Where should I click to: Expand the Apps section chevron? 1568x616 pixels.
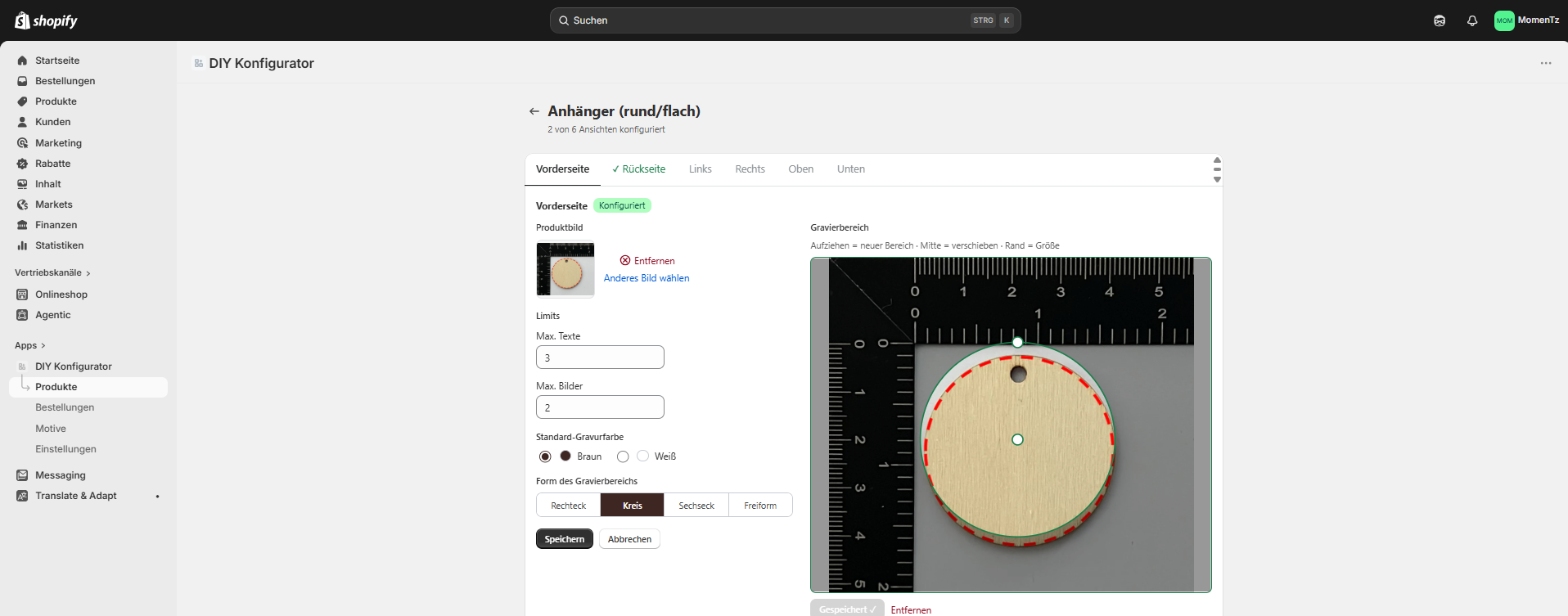43,346
